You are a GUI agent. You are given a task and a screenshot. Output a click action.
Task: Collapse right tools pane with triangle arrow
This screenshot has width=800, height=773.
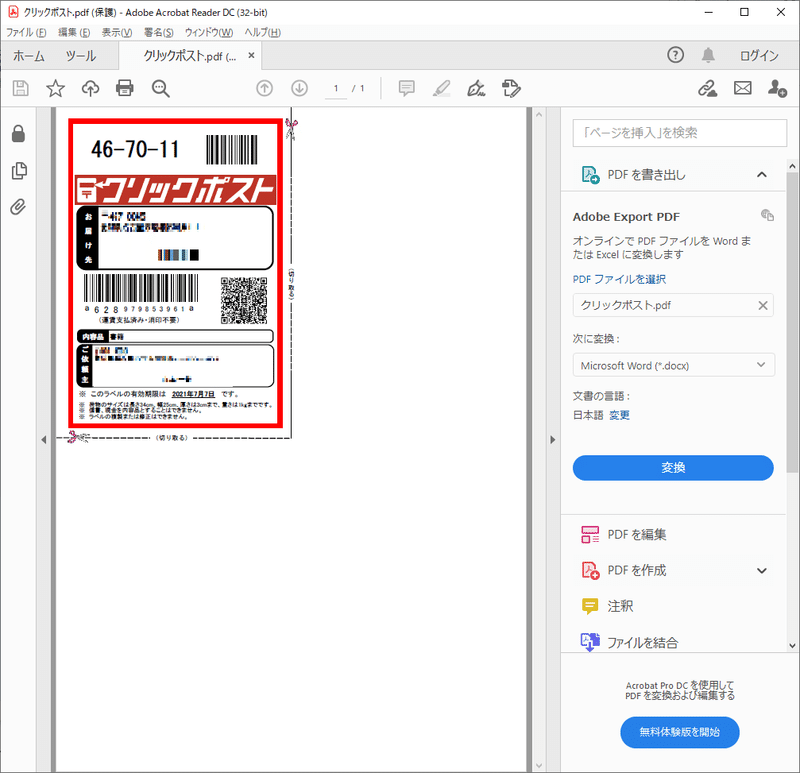553,440
